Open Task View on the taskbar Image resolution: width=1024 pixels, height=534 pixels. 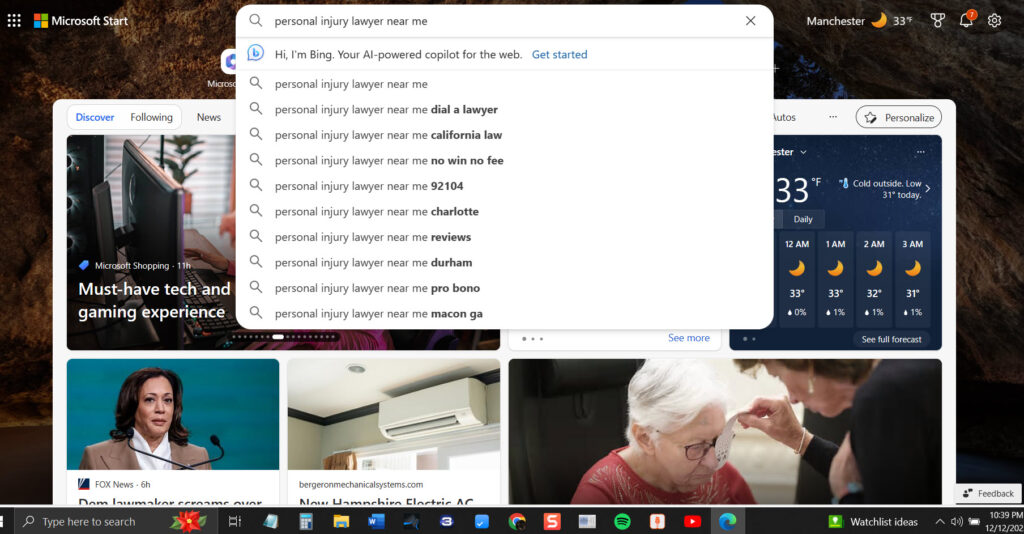(x=235, y=521)
